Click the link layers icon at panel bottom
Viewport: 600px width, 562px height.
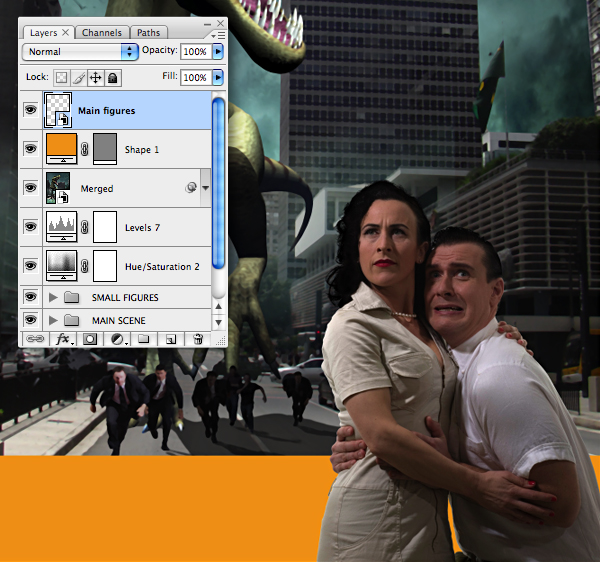(x=35, y=339)
